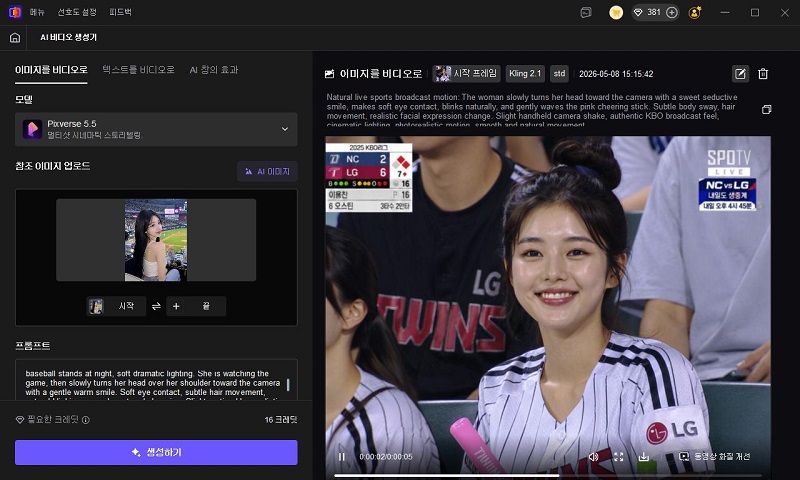
Task: Click the 381 credits diamond counter
Action: 647,12
